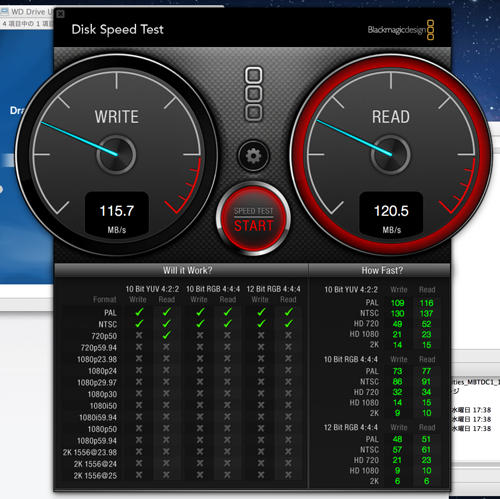Click the WD Drive Utilities window title
Image resolution: width=500 pixels, height=499 pixels.
32,12
